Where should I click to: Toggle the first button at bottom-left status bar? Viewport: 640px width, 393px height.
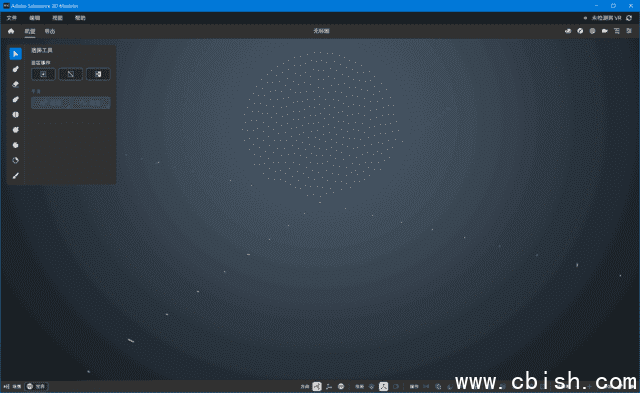13,386
